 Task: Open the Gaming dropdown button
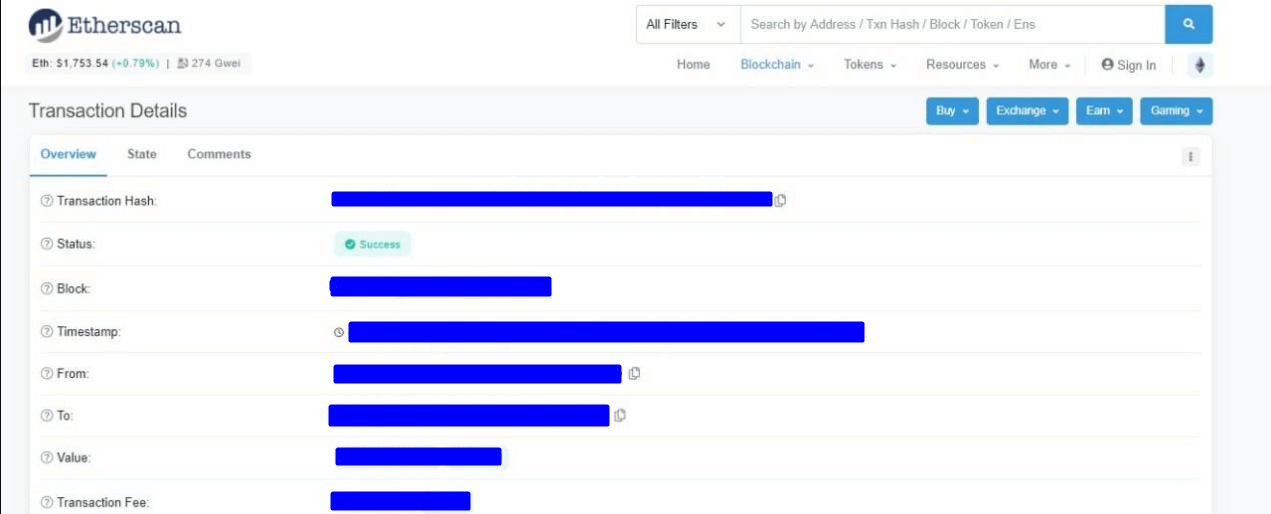click(1176, 111)
